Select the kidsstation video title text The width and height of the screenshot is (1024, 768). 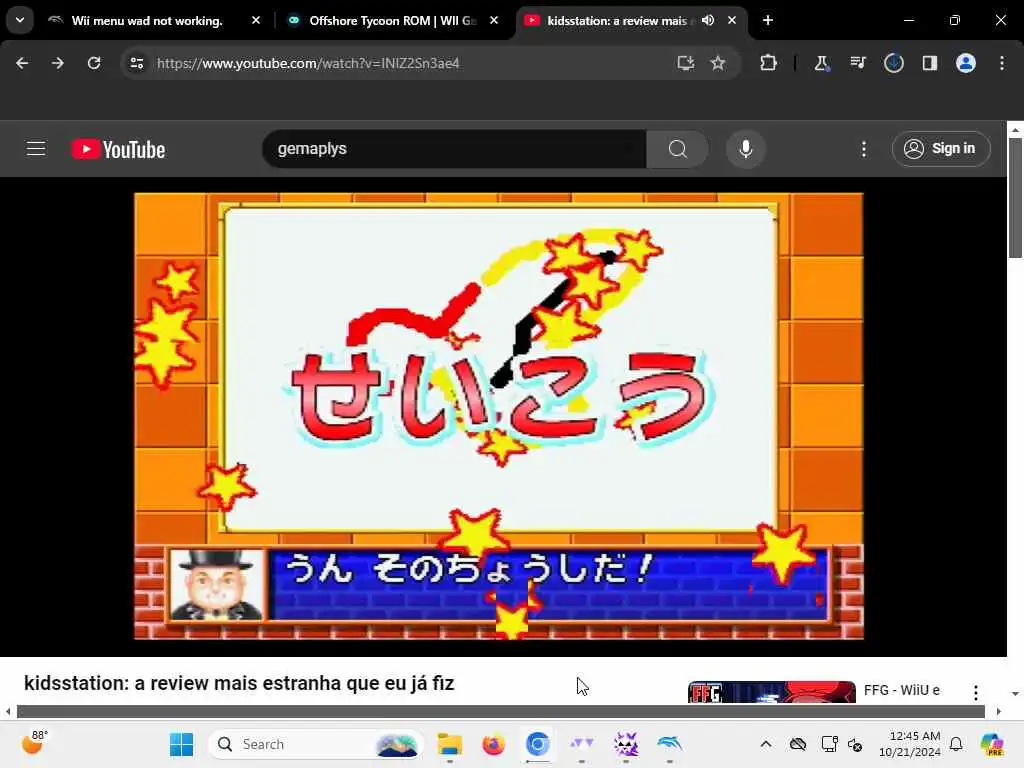coord(239,683)
